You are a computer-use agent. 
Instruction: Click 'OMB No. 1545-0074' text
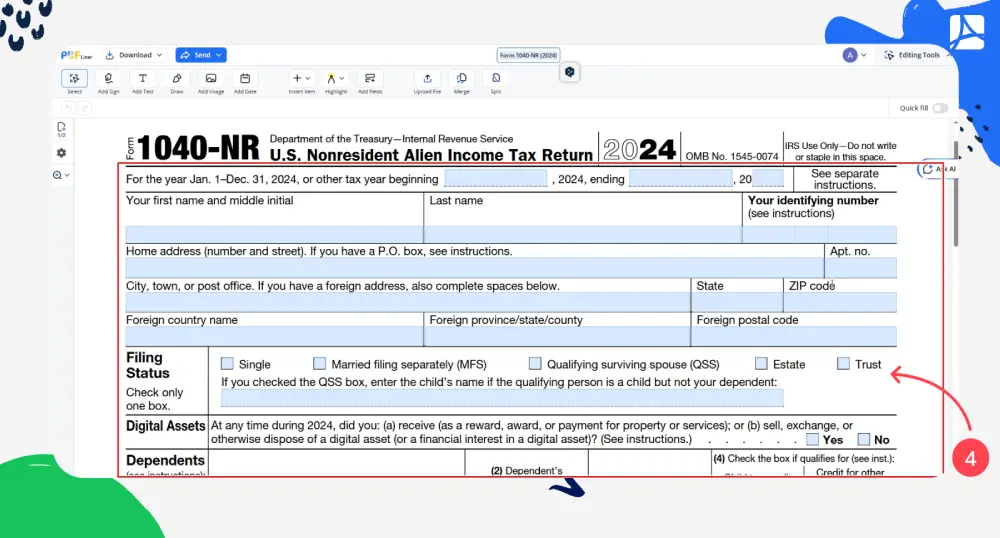tap(732, 156)
